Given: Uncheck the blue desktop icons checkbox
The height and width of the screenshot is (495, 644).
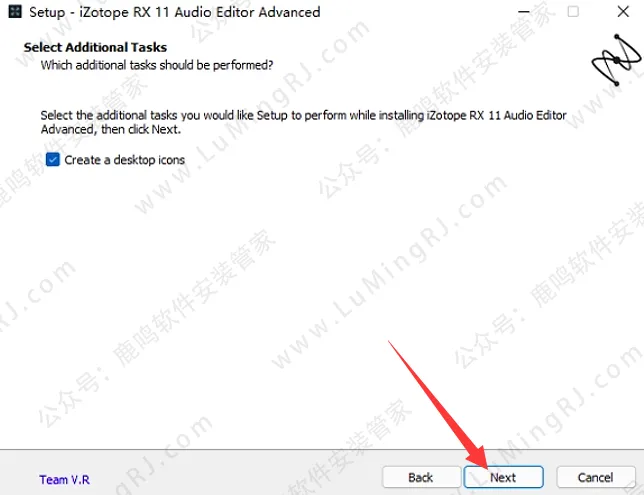Looking at the screenshot, I should pos(53,159).
